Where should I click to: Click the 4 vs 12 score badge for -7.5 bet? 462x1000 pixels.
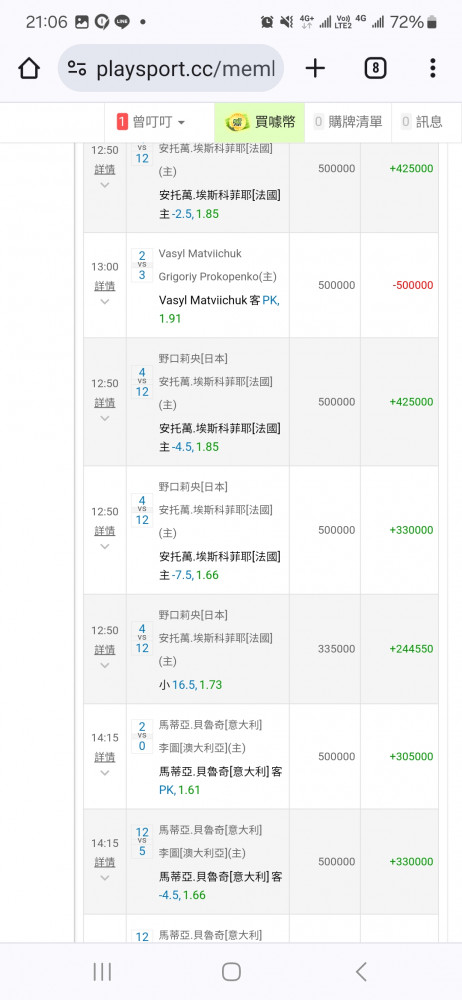[142, 510]
